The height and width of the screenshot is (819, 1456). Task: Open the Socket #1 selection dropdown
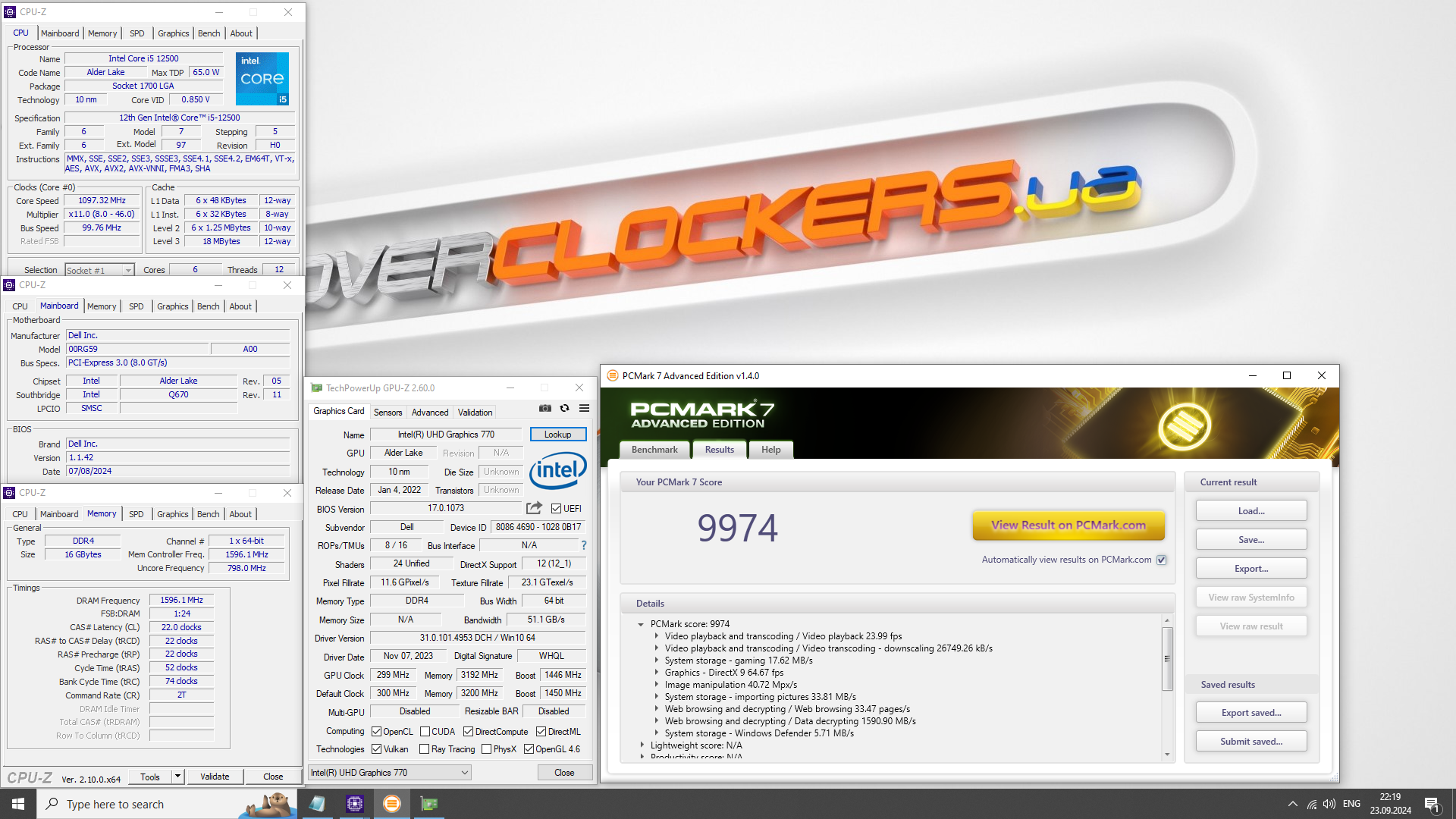[x=99, y=270]
